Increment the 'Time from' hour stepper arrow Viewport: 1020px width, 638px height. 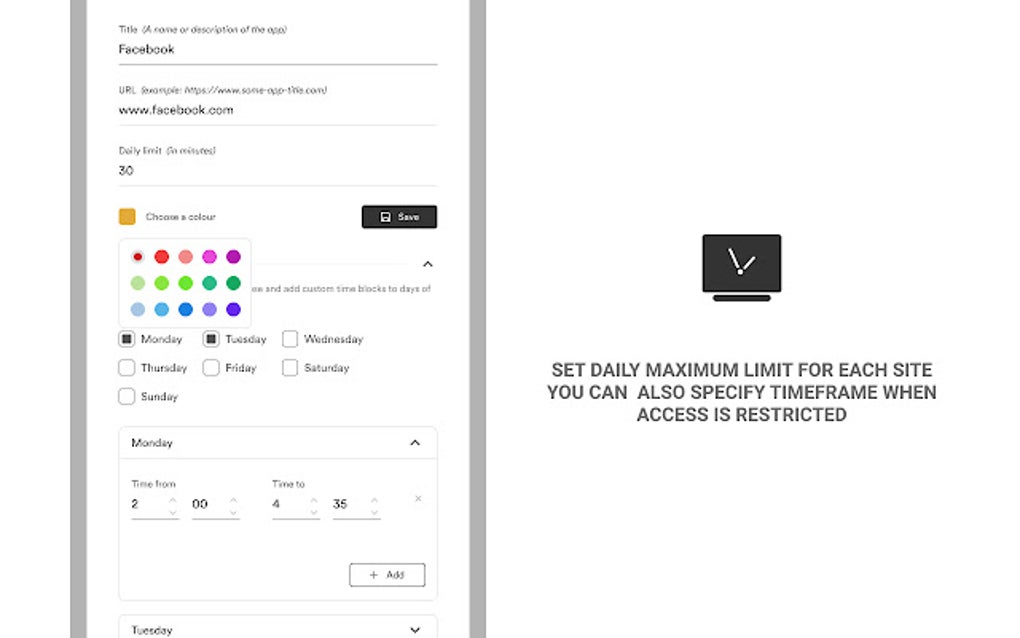[173, 499]
